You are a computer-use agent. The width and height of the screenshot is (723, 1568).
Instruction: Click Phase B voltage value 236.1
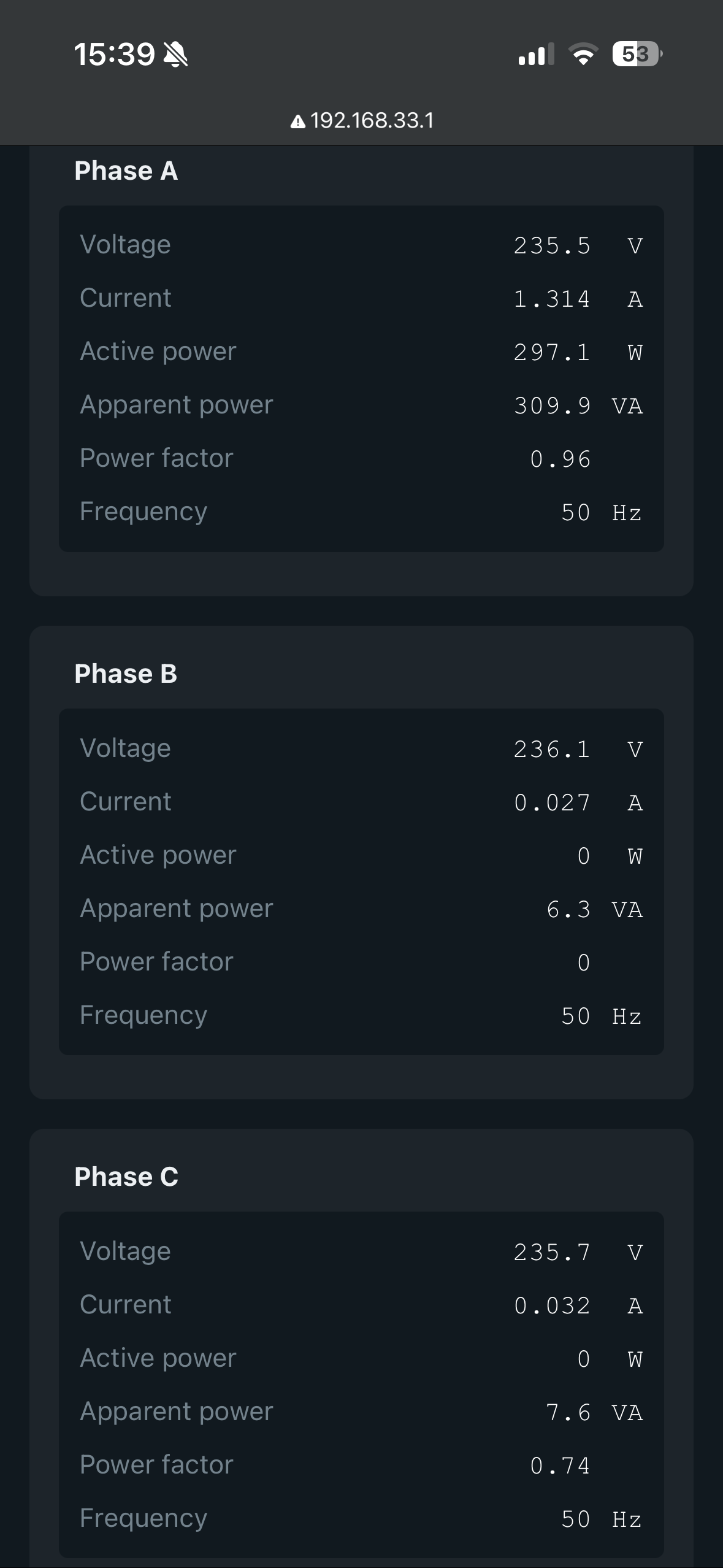(x=552, y=750)
